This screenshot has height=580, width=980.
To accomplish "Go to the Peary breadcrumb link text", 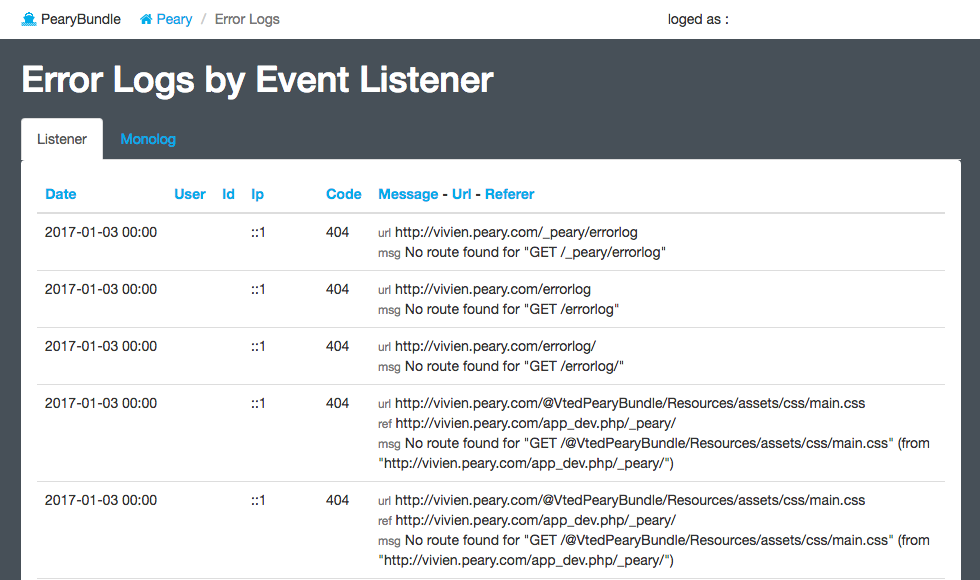I will click(174, 19).
